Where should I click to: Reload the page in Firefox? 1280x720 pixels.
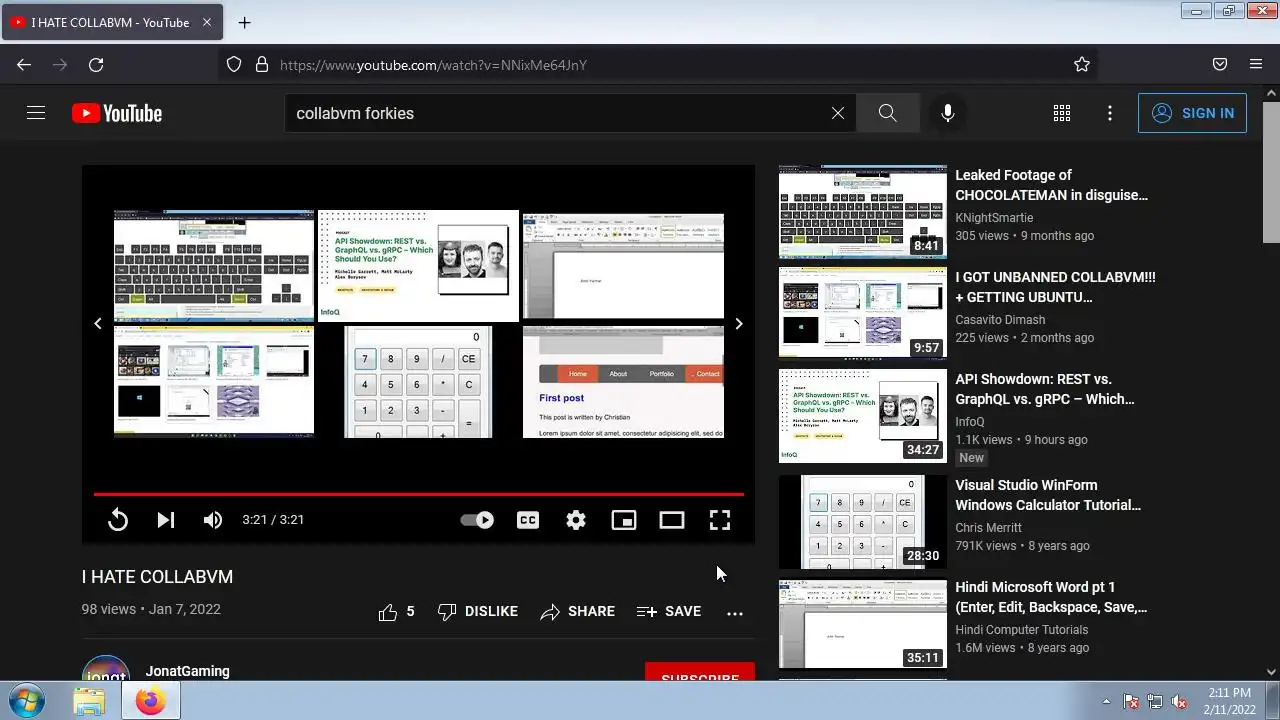96,65
